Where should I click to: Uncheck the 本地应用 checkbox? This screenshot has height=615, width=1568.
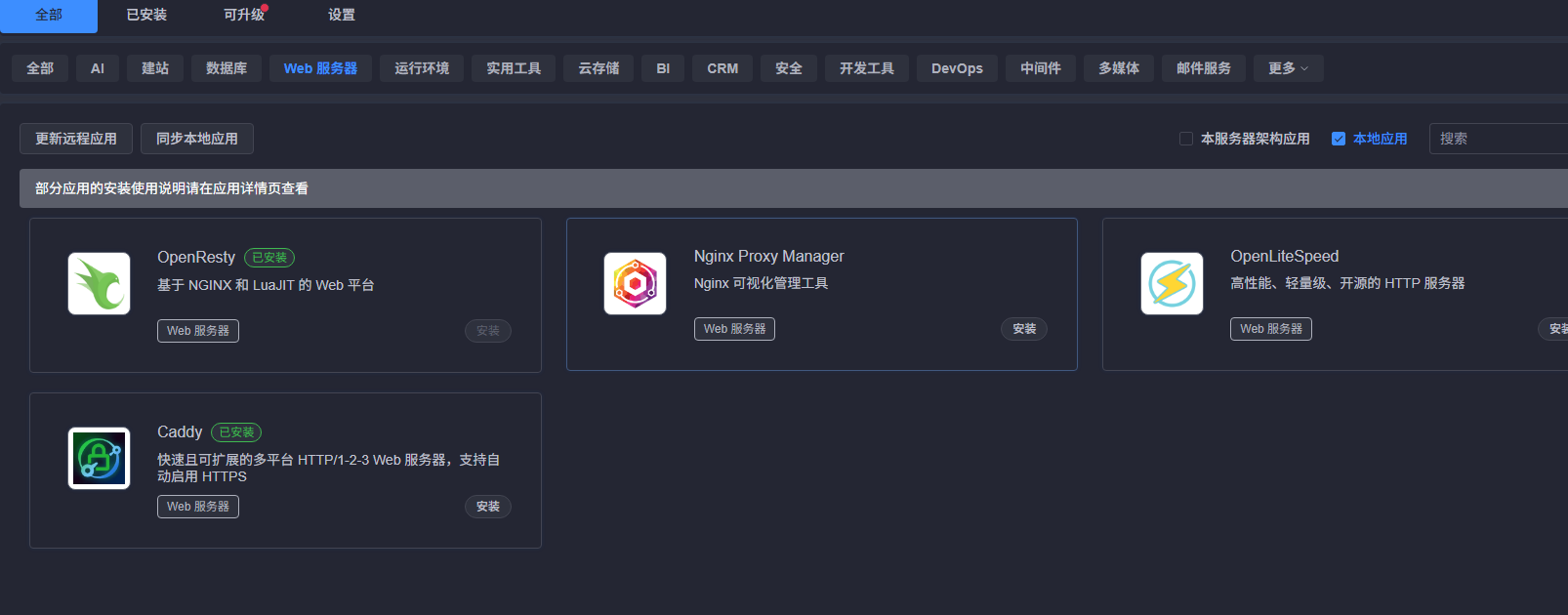[1339, 139]
